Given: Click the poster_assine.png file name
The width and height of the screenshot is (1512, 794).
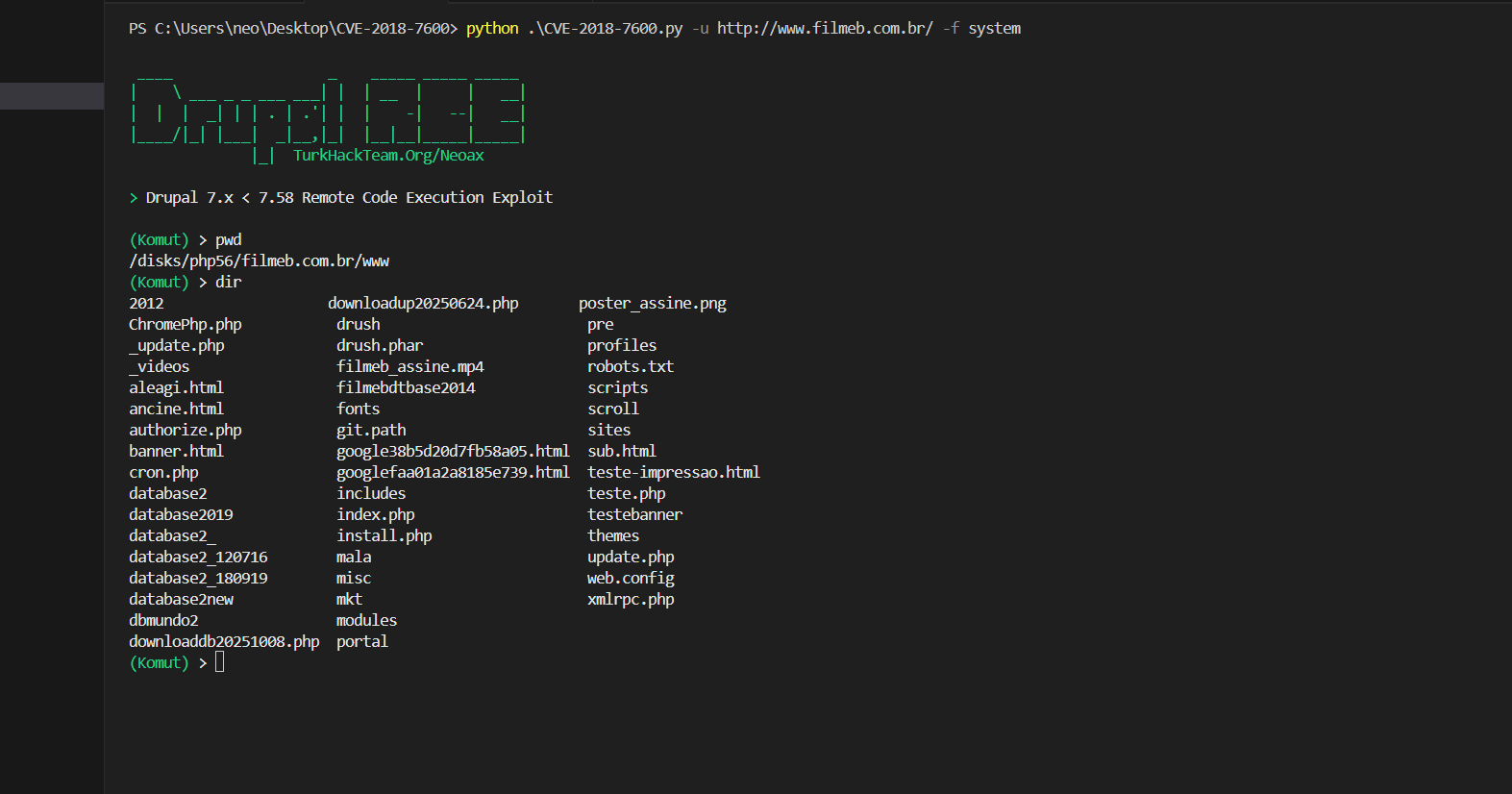Looking at the screenshot, I should click(653, 304).
